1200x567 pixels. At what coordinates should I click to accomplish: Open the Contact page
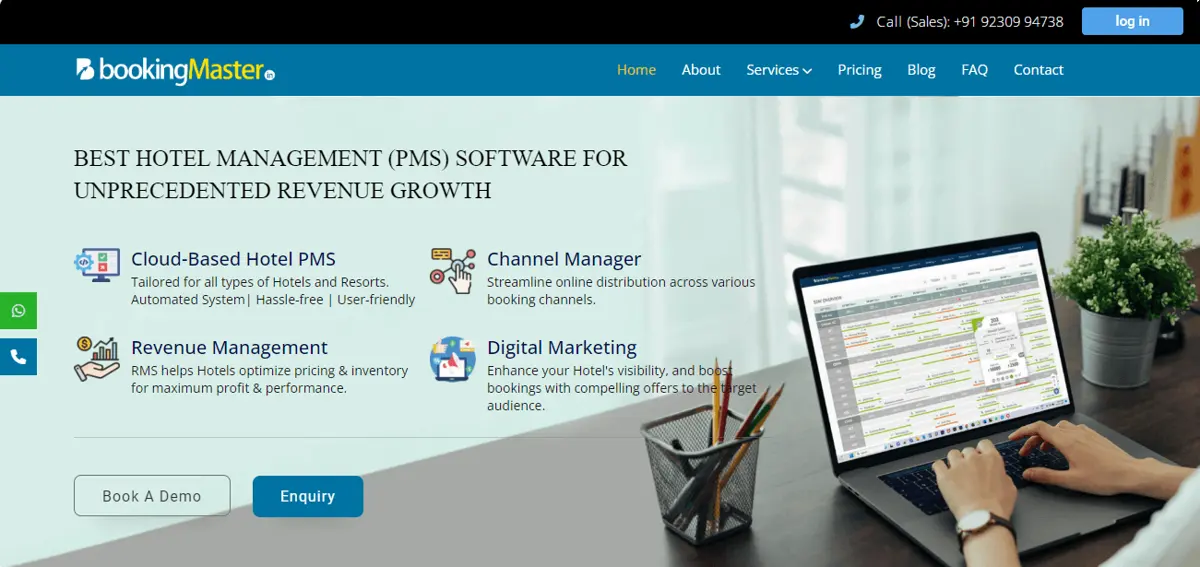click(1038, 70)
